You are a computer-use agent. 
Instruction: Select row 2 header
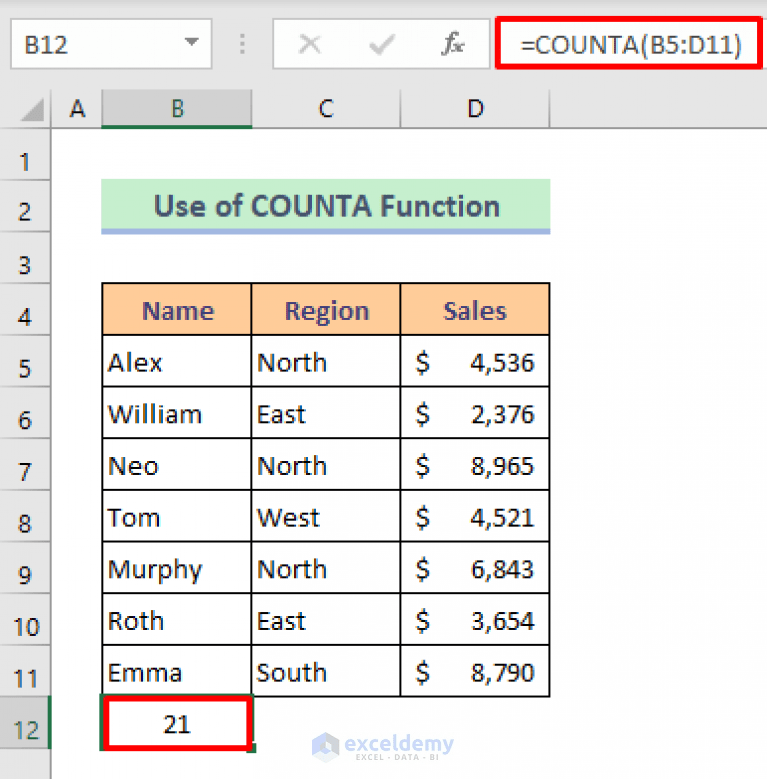coord(25,206)
